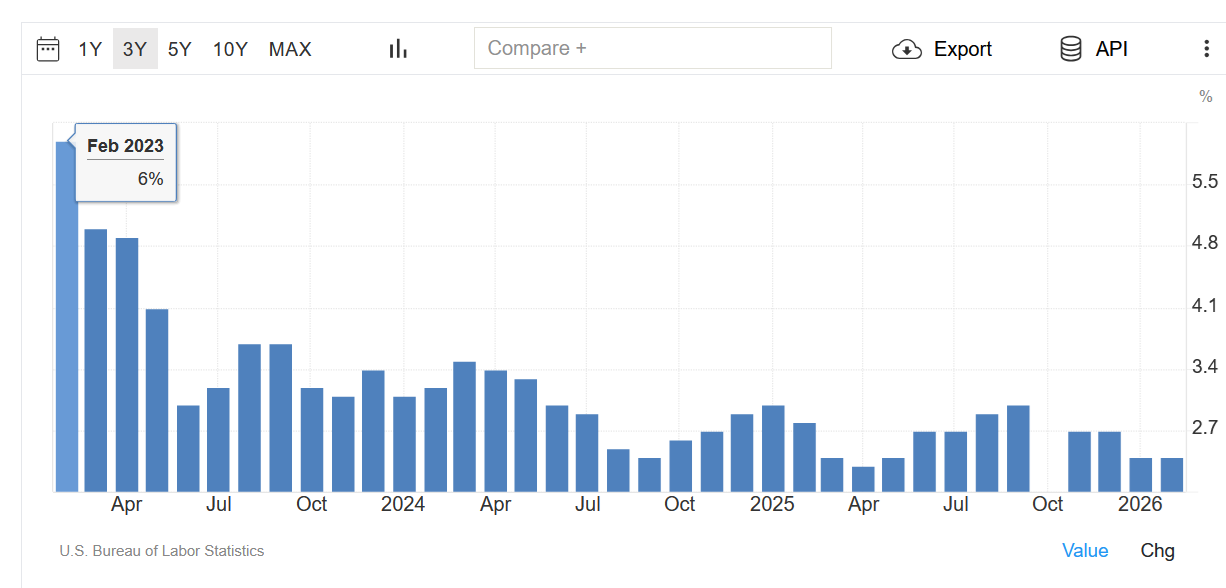
Task: Switch chart to Value view
Action: pyautogui.click(x=1085, y=551)
